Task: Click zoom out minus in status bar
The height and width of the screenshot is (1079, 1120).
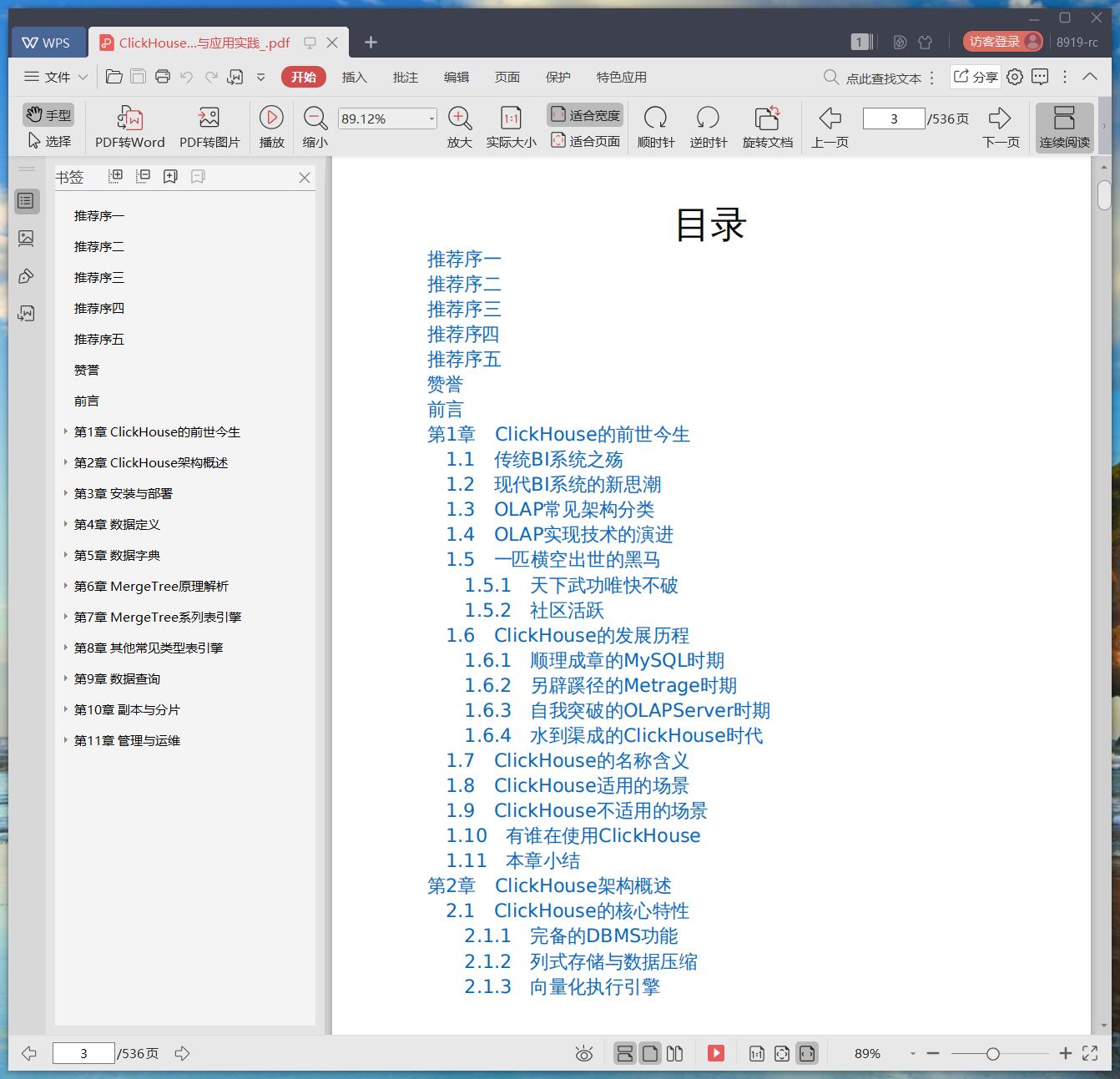Action: click(x=933, y=1054)
